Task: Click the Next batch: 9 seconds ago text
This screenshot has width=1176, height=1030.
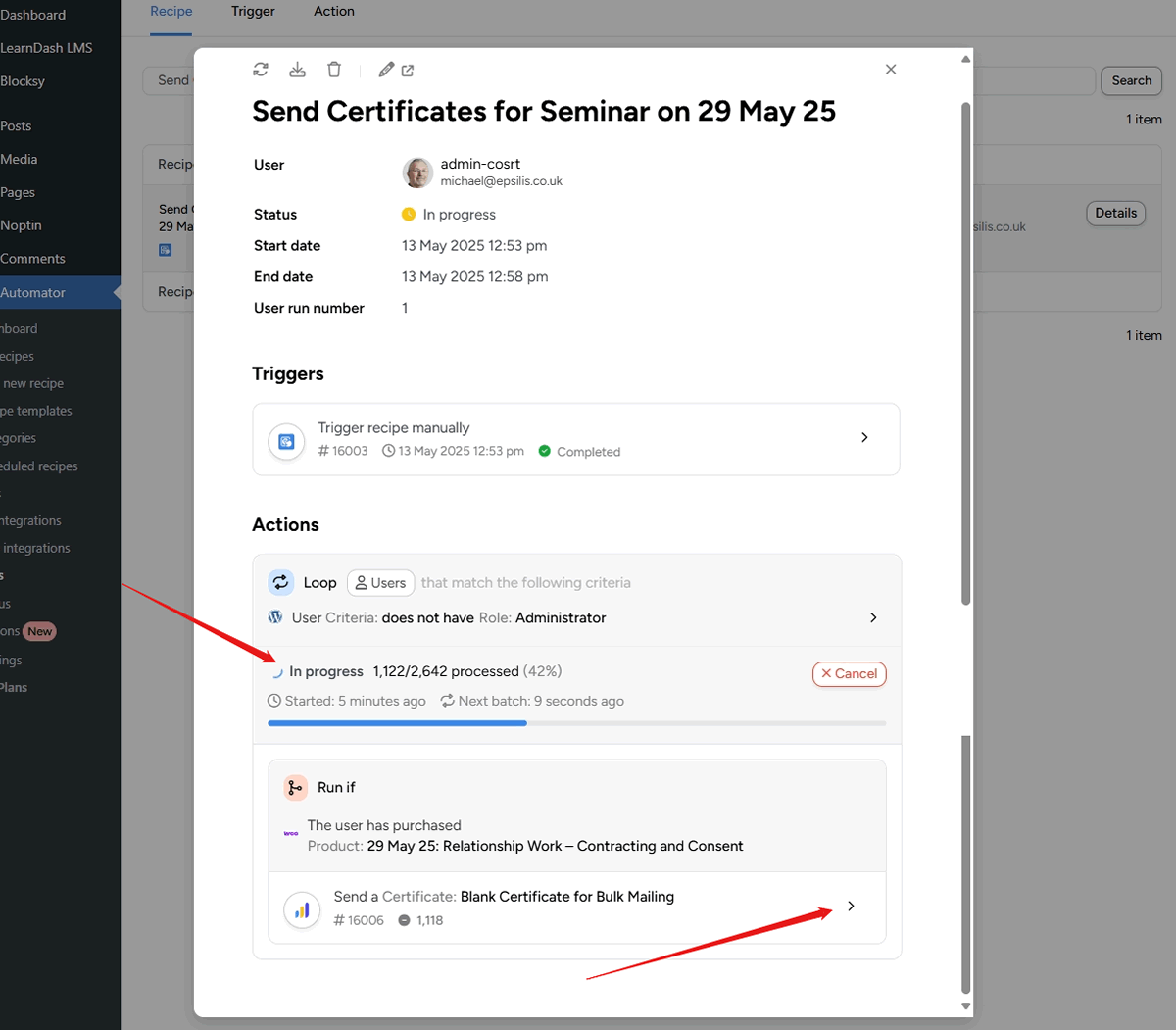Action: pos(541,701)
